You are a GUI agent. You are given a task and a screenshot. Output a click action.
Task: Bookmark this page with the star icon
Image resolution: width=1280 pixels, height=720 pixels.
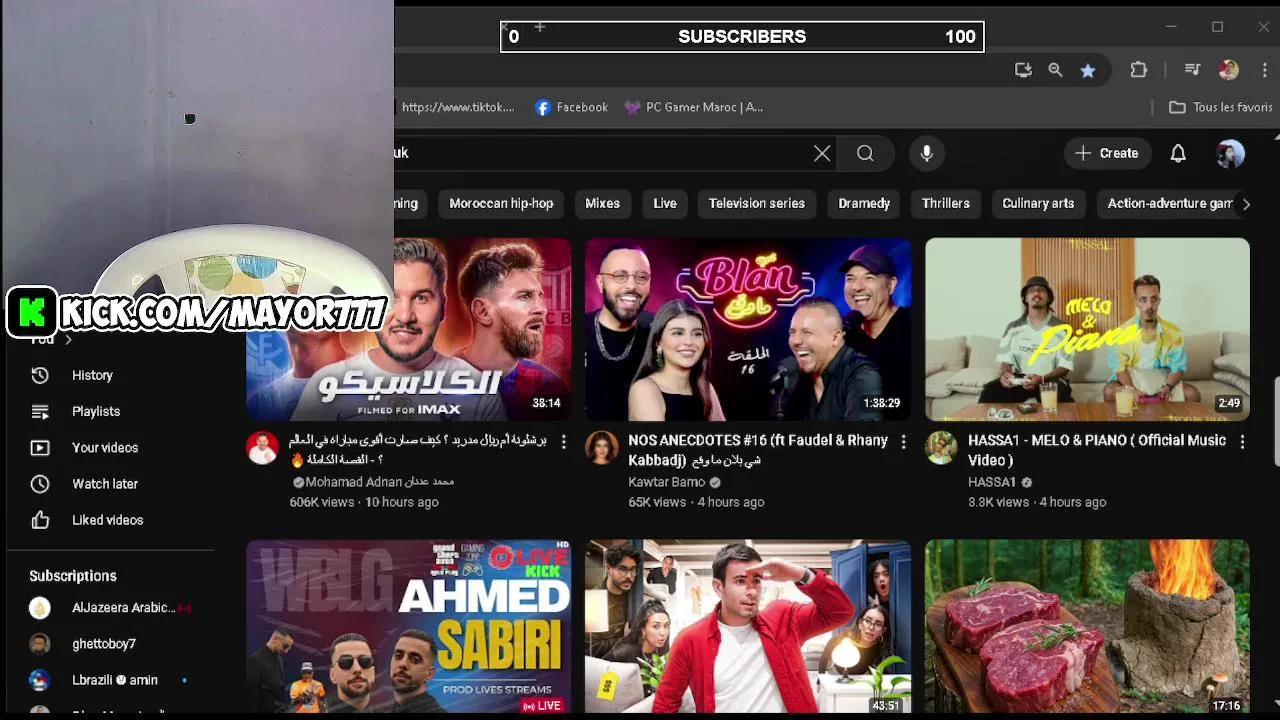(1088, 70)
